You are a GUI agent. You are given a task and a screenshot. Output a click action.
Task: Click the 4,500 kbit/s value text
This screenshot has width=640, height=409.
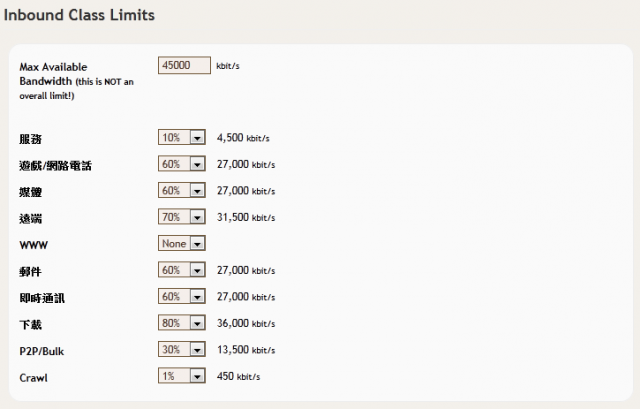tap(245, 139)
